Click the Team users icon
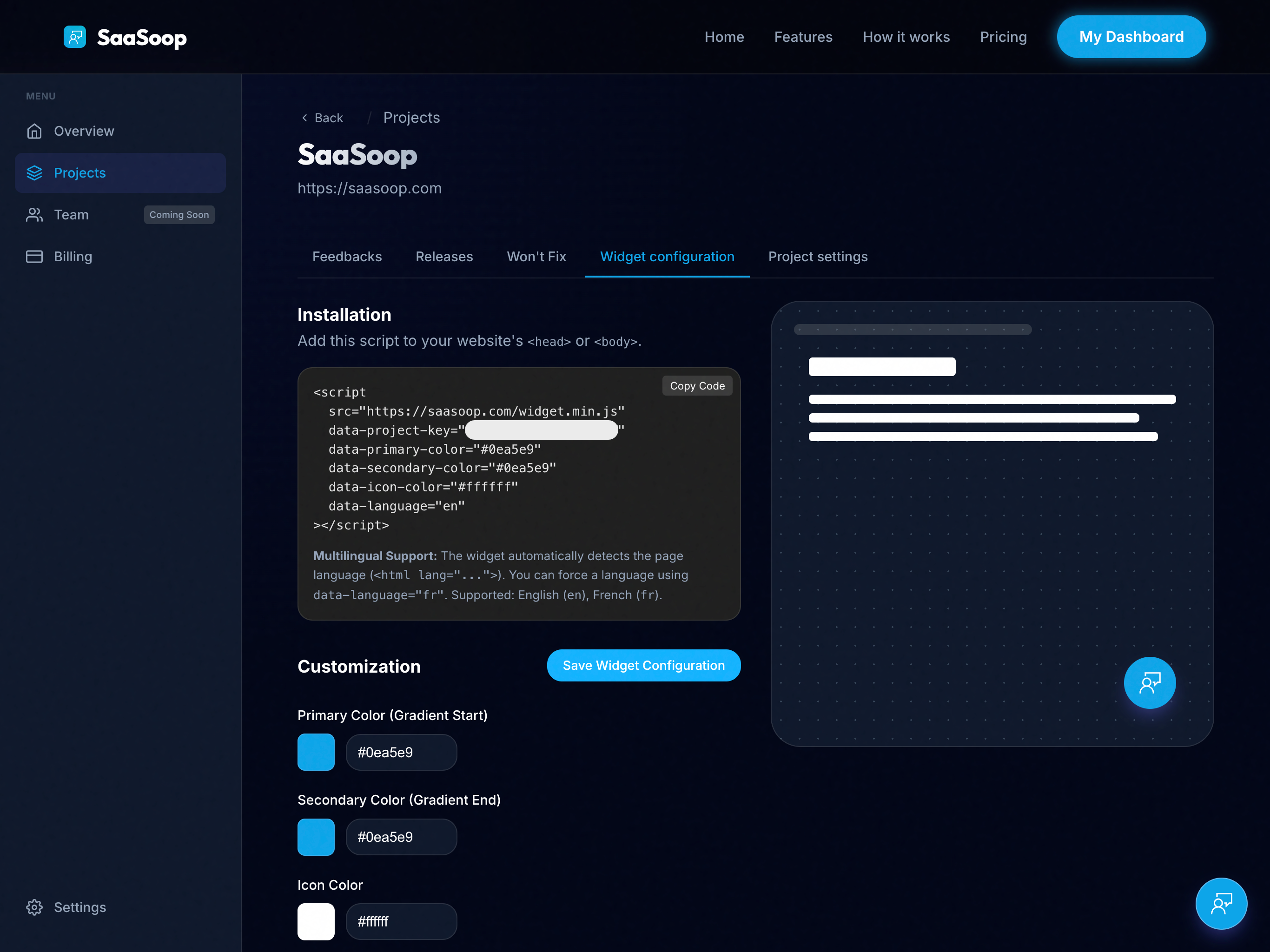 point(34,215)
